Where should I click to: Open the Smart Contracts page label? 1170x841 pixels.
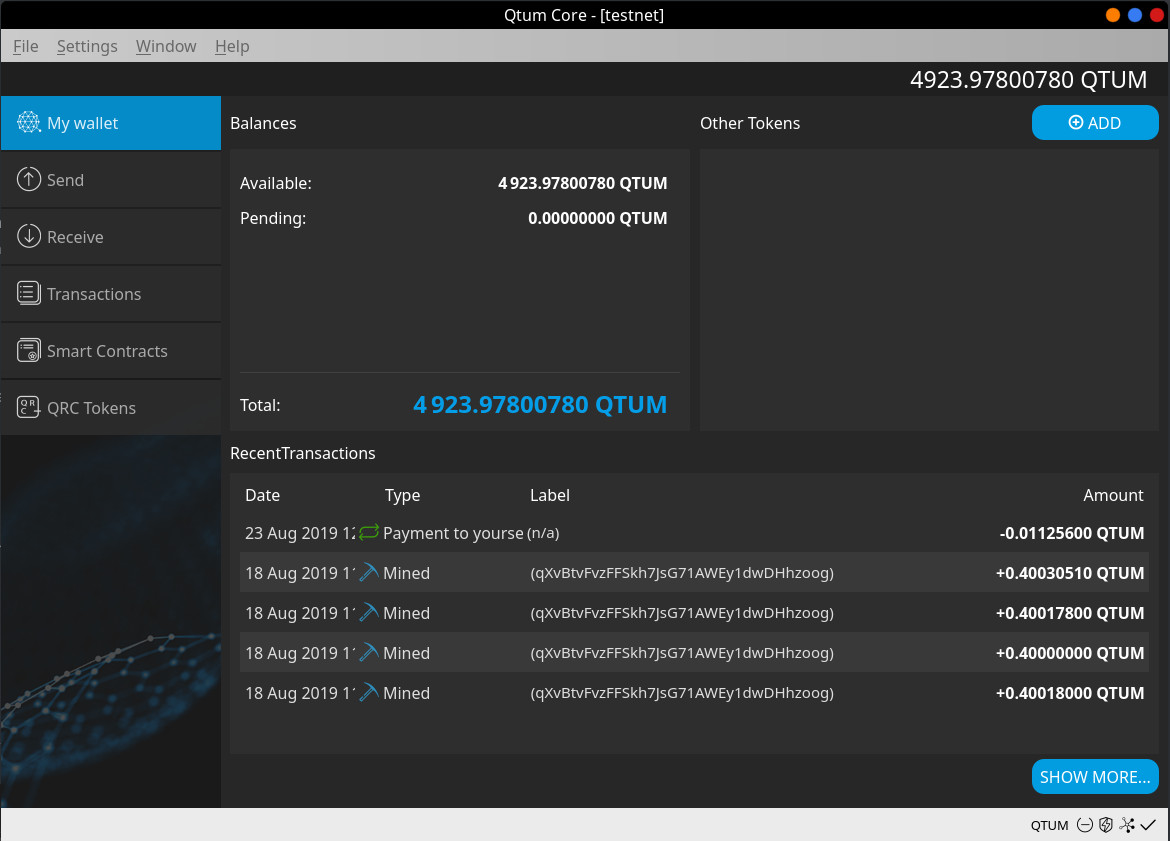pyautogui.click(x=107, y=351)
